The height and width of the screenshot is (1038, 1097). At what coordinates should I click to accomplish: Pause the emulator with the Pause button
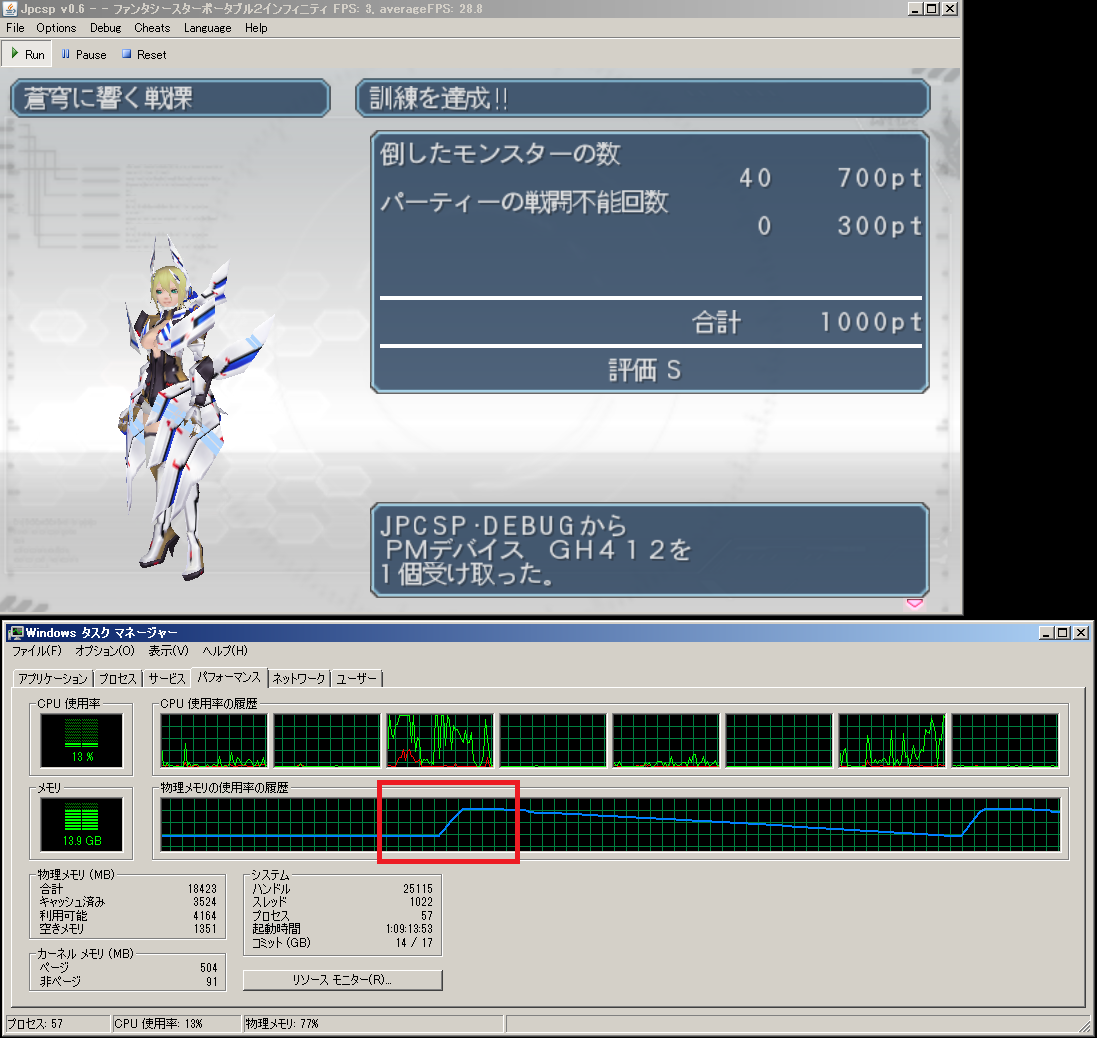click(83, 55)
